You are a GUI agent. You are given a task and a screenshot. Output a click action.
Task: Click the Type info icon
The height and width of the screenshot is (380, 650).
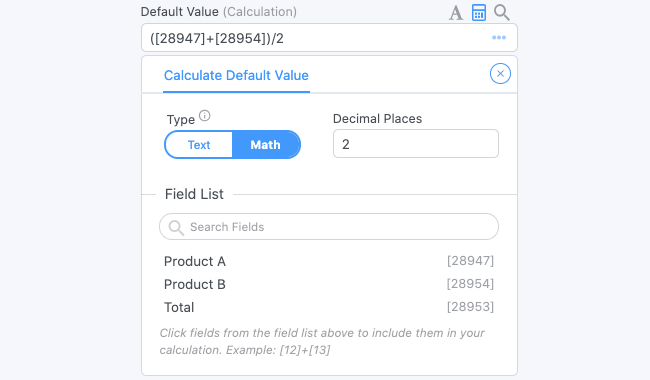(x=205, y=115)
